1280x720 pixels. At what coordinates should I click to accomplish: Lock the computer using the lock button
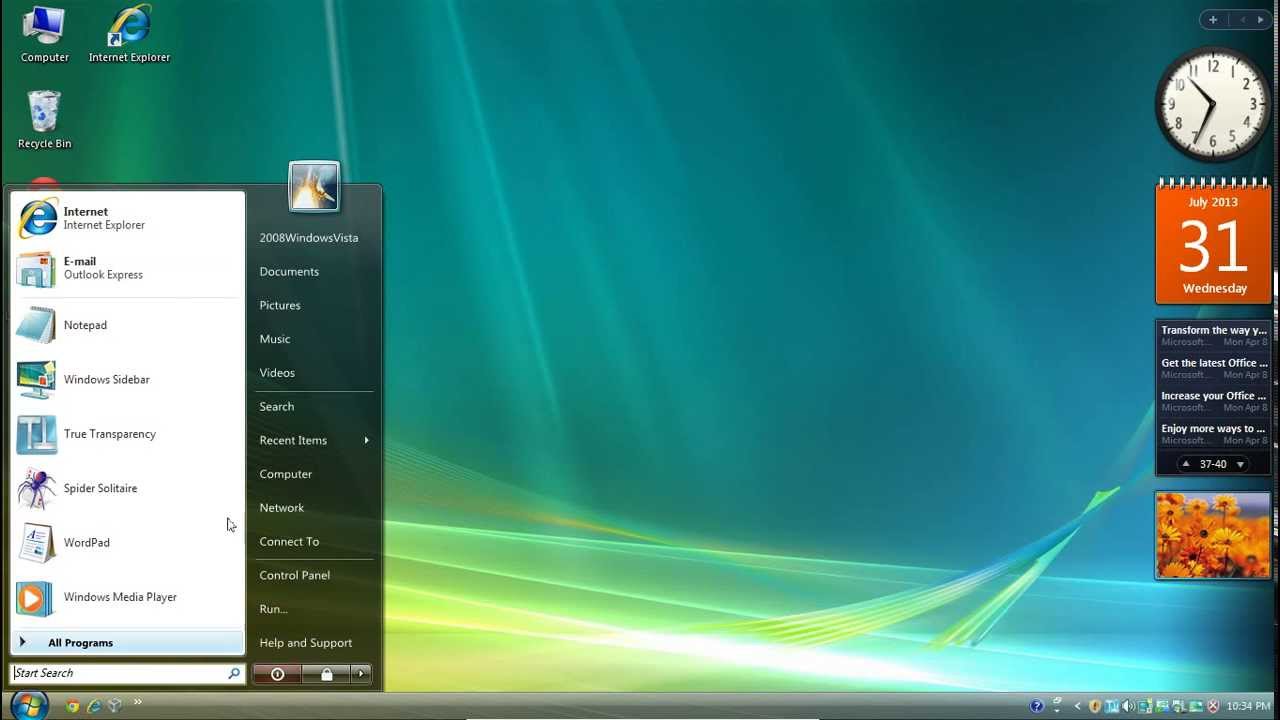326,674
